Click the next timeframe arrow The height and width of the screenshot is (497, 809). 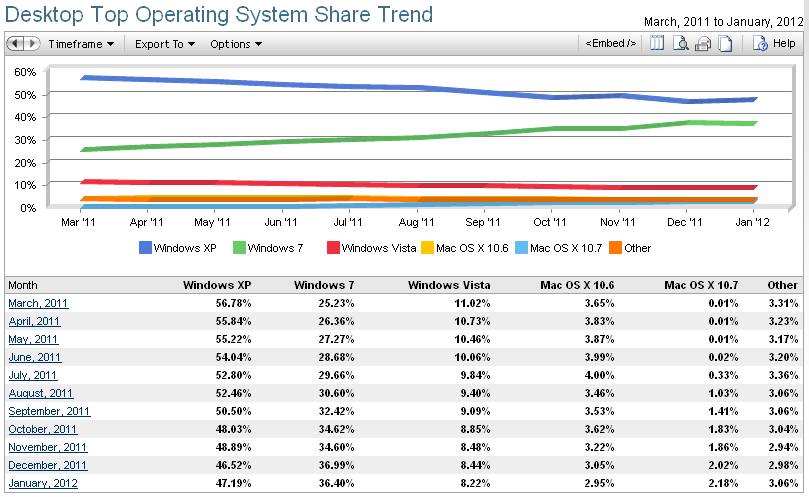[31, 44]
